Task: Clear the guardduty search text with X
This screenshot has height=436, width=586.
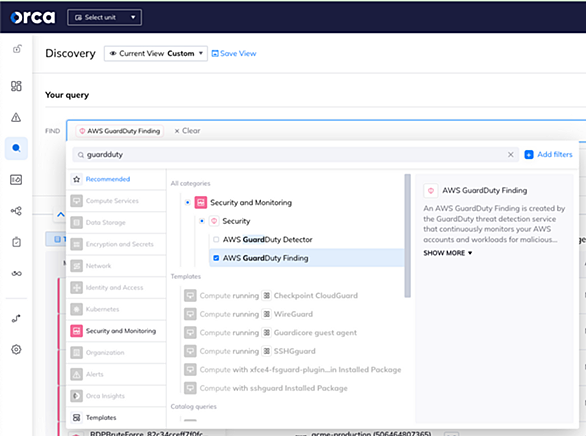Action: click(x=511, y=155)
